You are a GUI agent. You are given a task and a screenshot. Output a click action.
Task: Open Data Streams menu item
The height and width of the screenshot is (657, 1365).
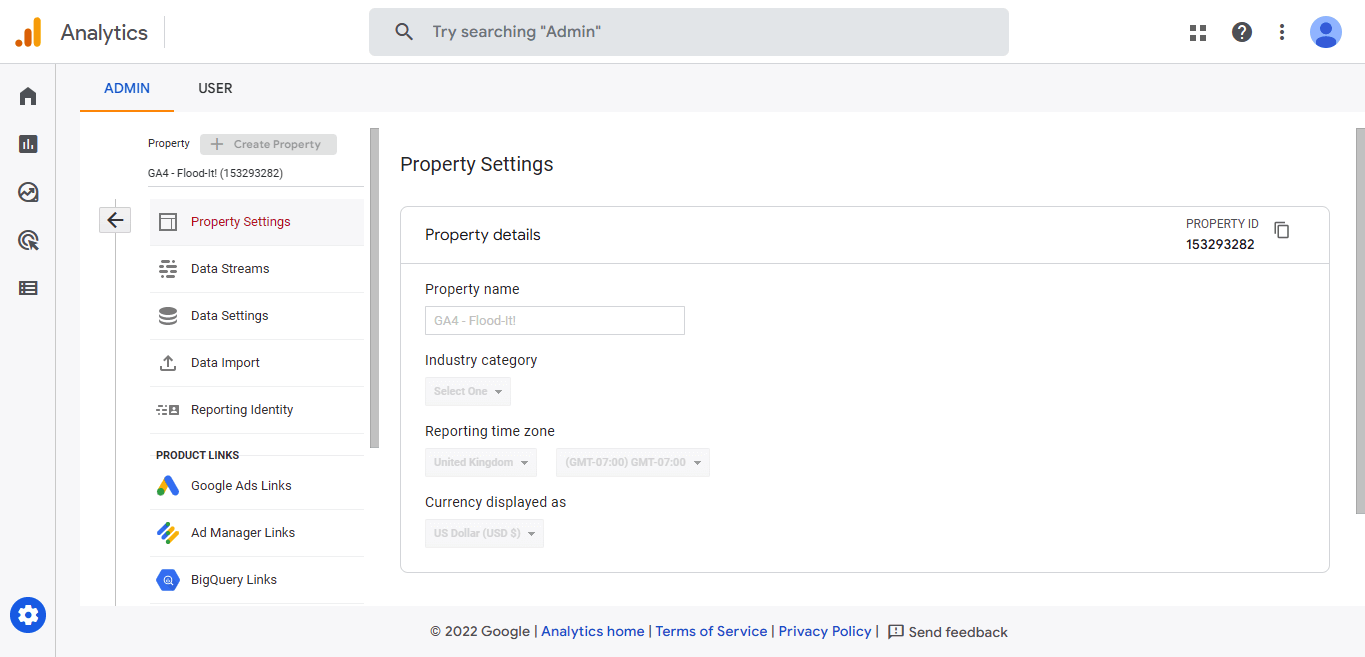click(257, 269)
